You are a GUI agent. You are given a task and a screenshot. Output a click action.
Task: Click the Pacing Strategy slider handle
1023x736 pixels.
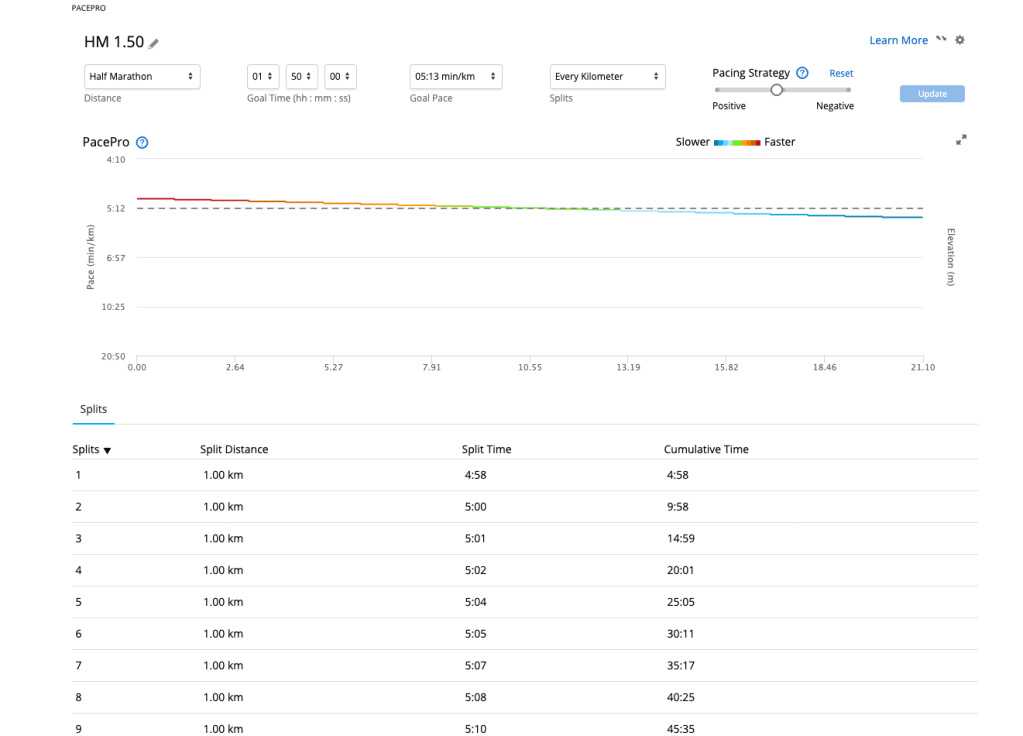776,89
